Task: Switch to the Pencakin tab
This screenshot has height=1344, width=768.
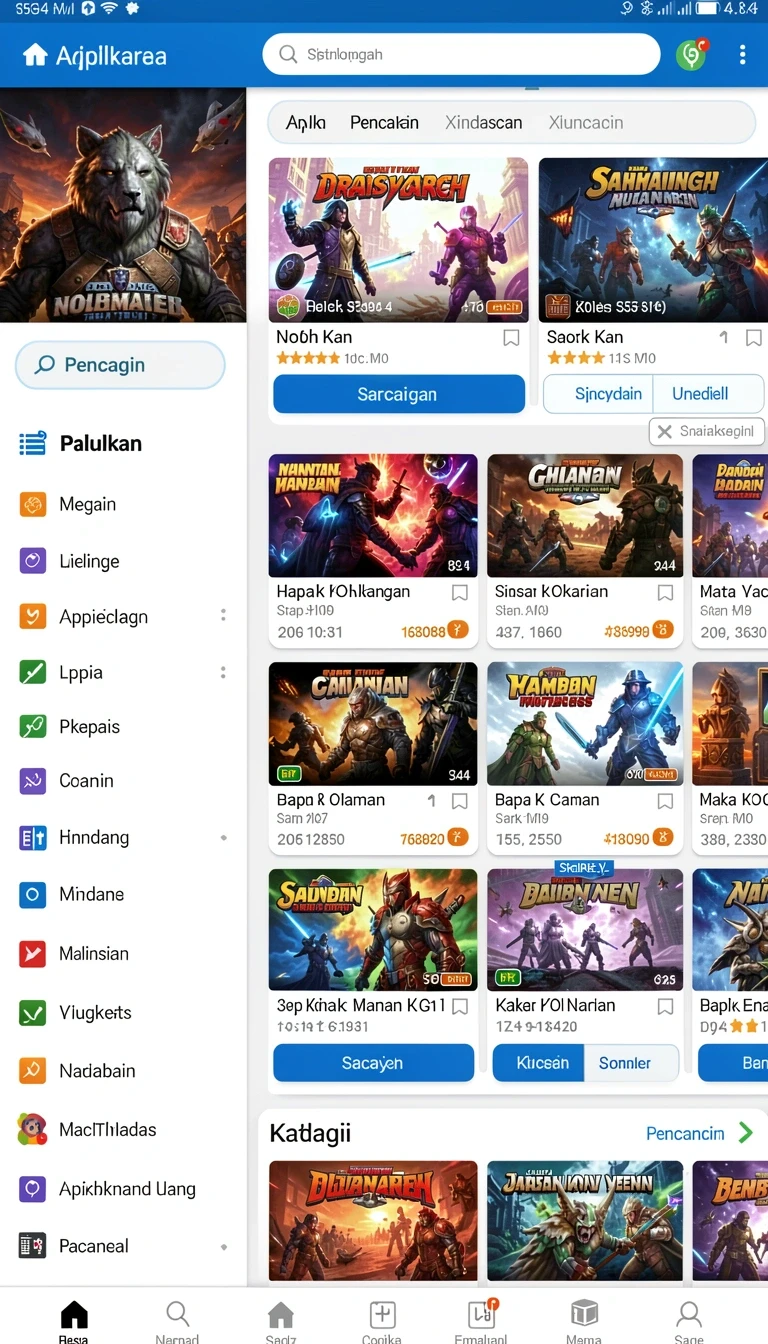Action: [x=384, y=123]
